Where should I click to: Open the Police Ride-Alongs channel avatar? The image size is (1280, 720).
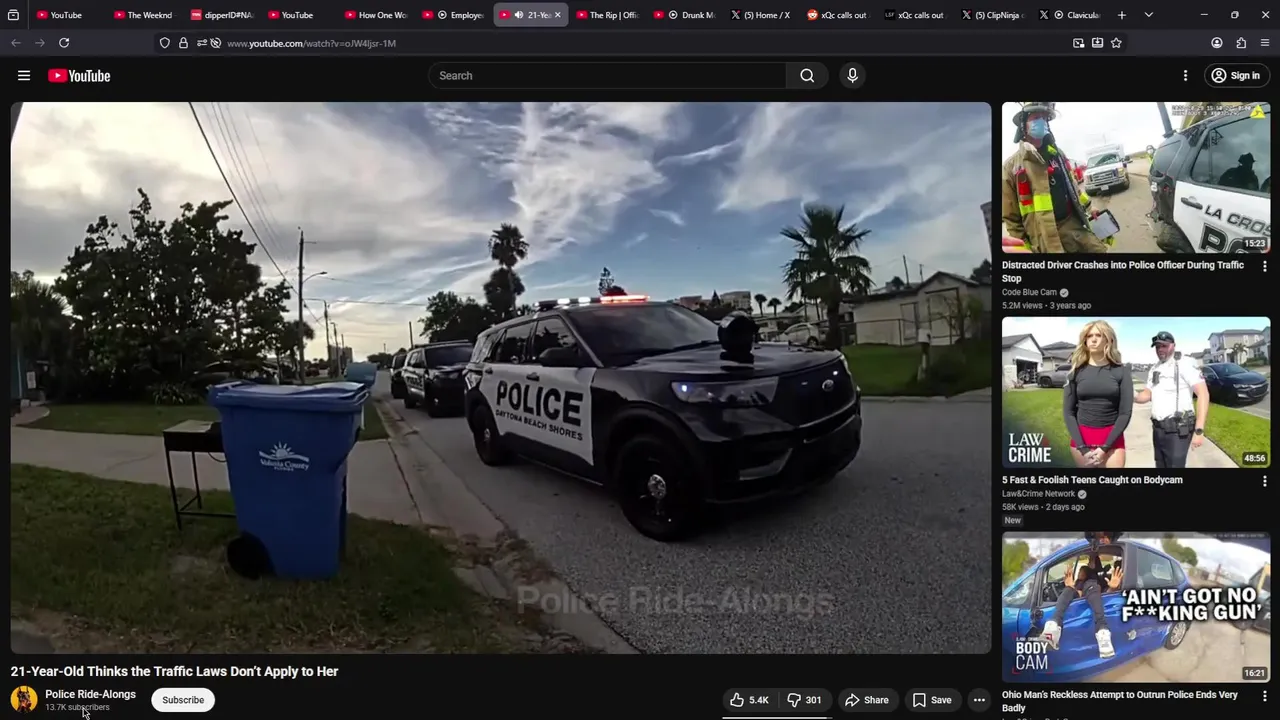(x=24, y=700)
